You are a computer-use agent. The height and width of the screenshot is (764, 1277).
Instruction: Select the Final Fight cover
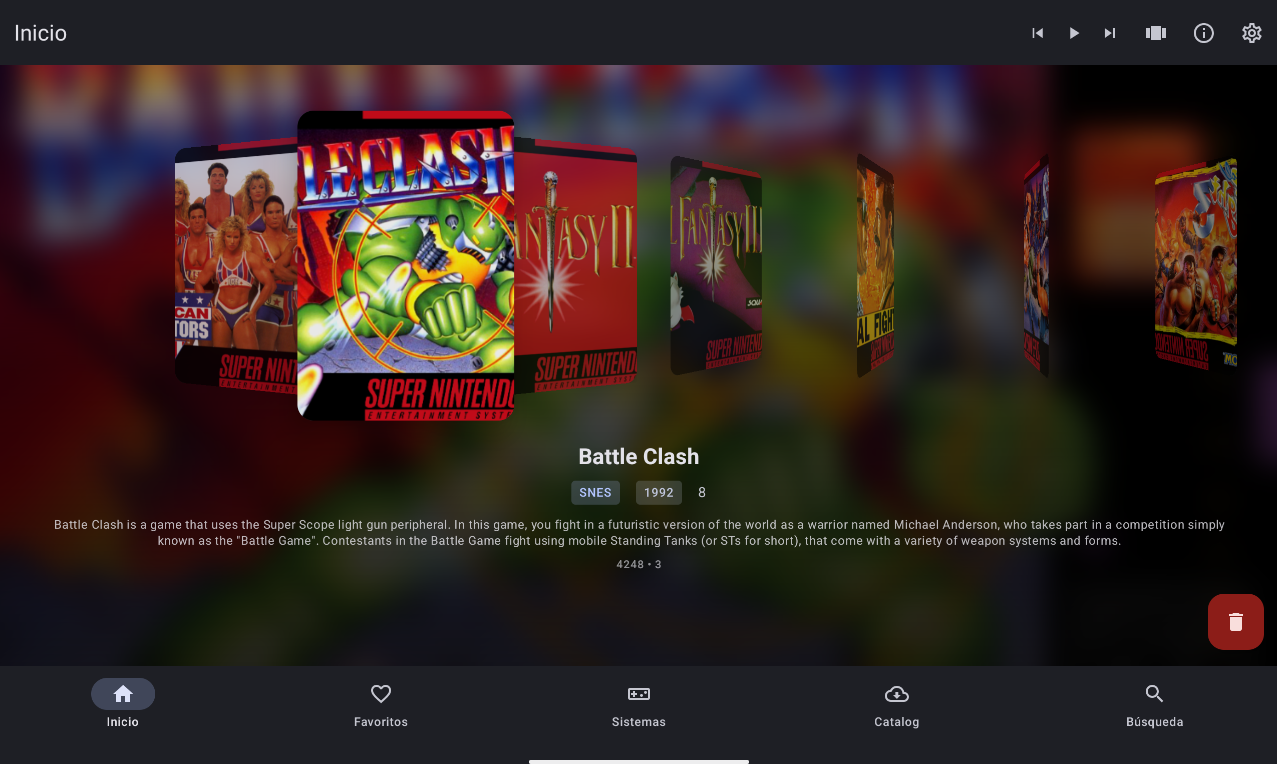point(875,265)
